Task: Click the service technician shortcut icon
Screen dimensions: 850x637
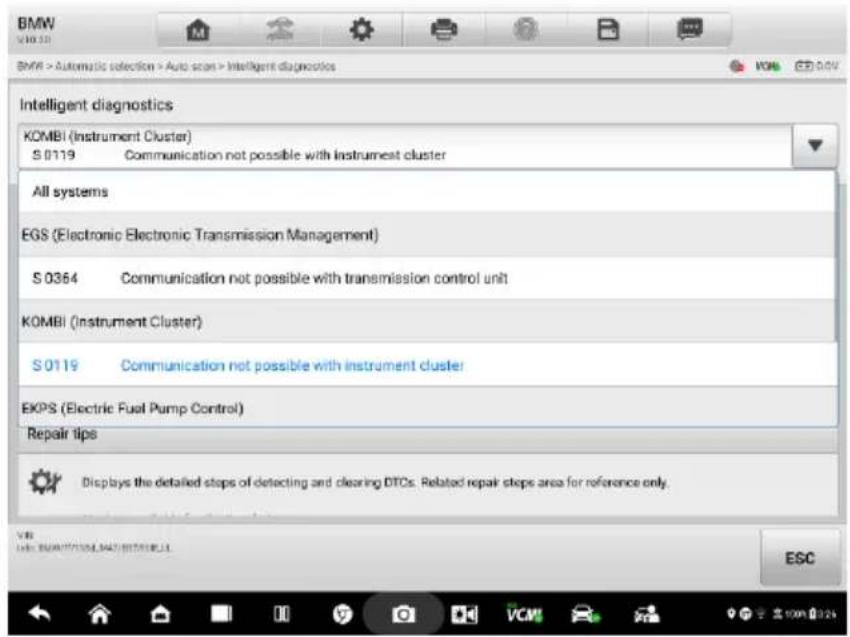Action: pyautogui.click(x=647, y=614)
